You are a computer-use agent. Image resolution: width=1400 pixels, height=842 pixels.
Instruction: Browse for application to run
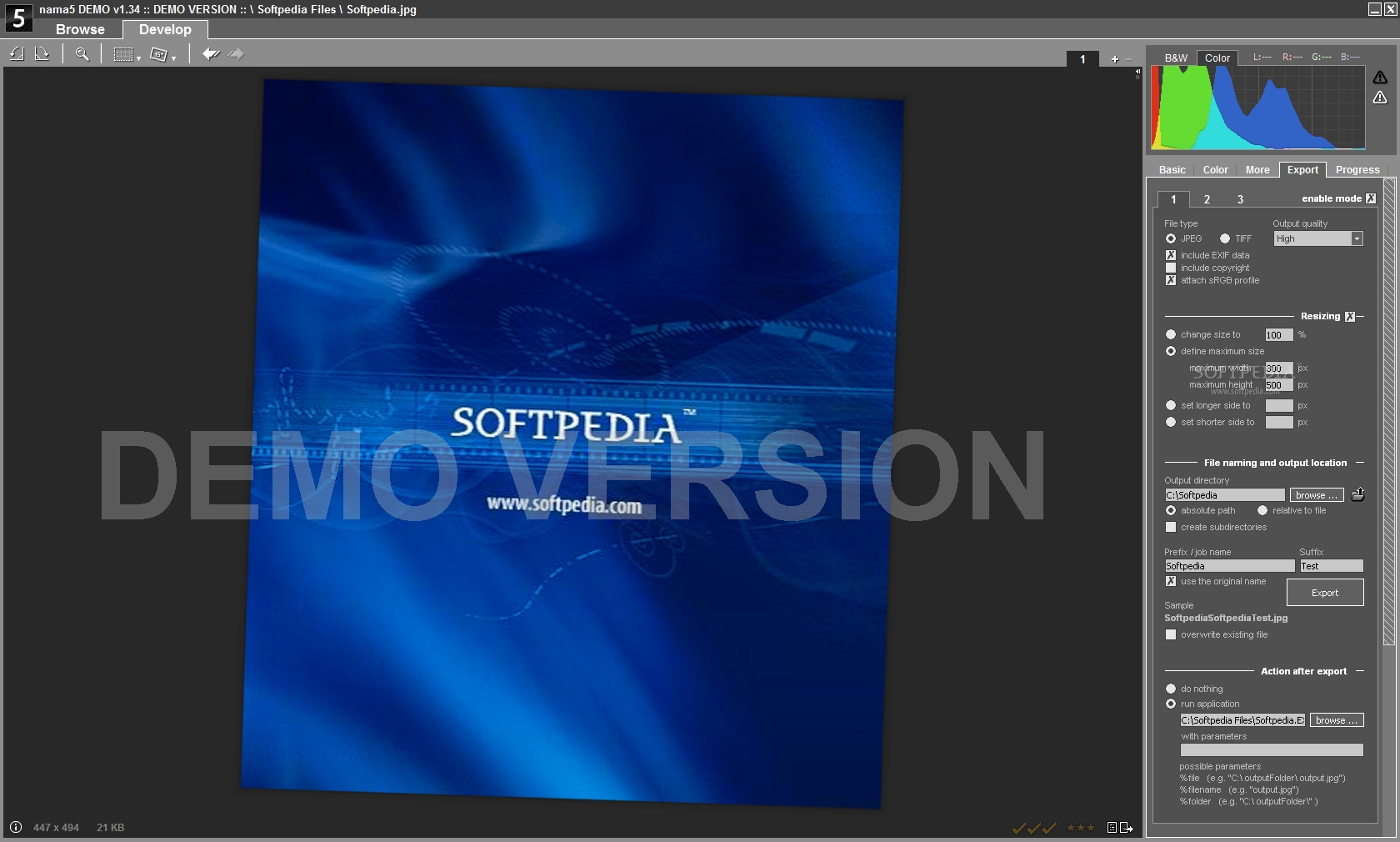point(1337,720)
